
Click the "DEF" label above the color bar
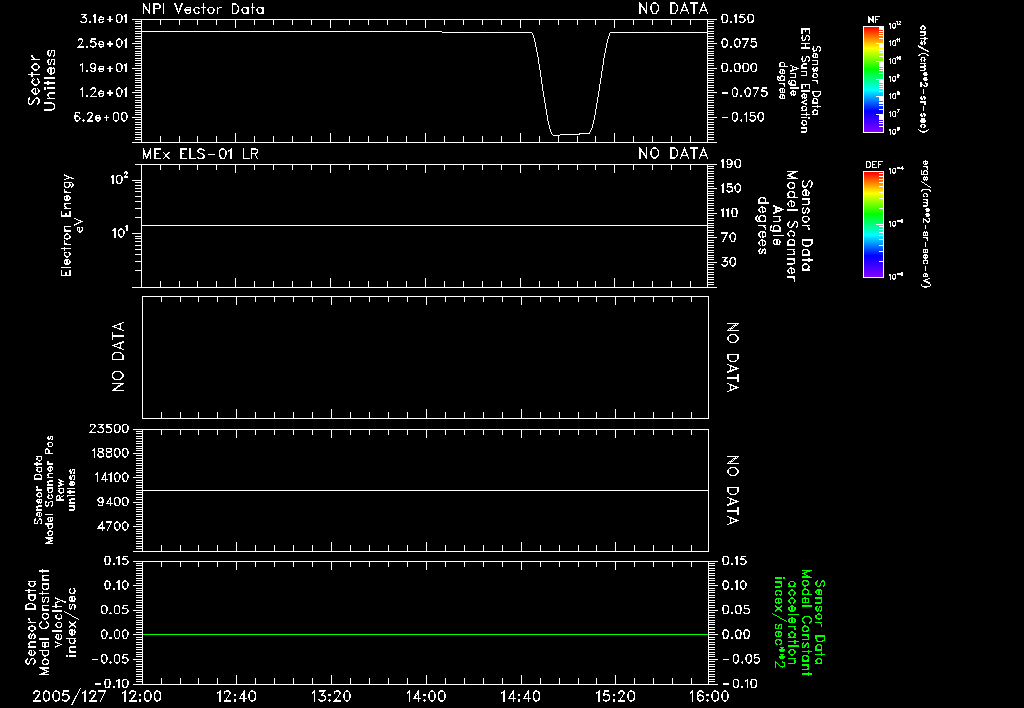[x=873, y=165]
